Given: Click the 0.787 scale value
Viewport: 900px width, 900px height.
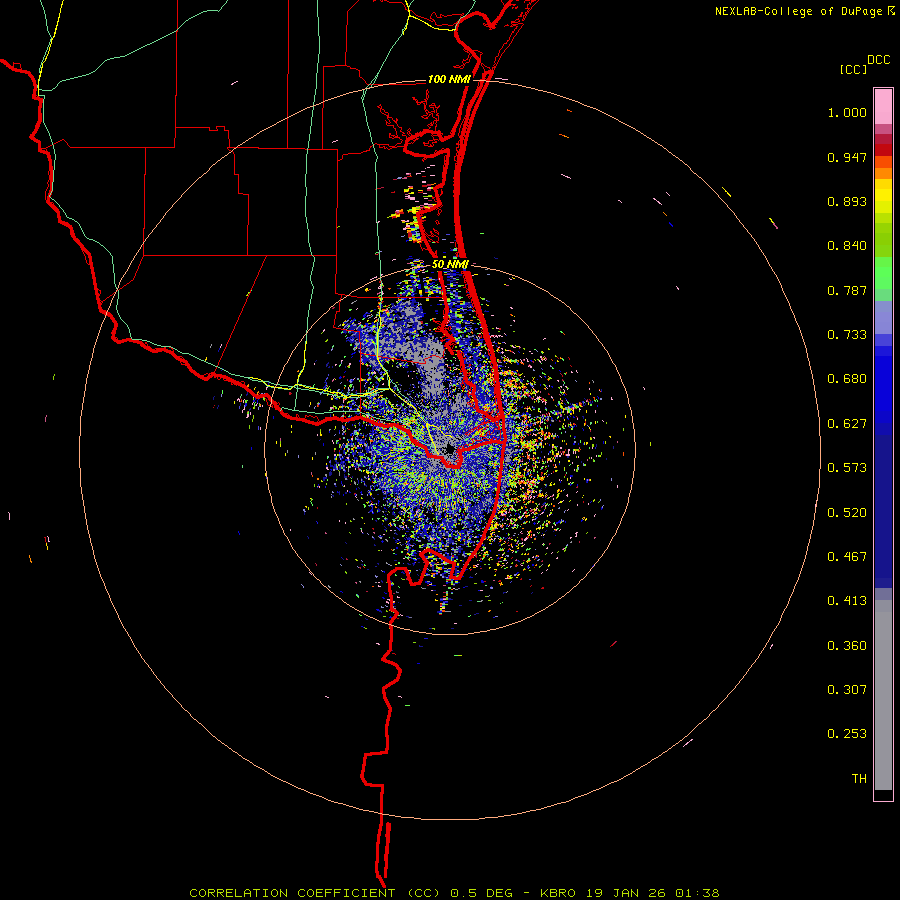Looking at the screenshot, I should click(x=847, y=290).
